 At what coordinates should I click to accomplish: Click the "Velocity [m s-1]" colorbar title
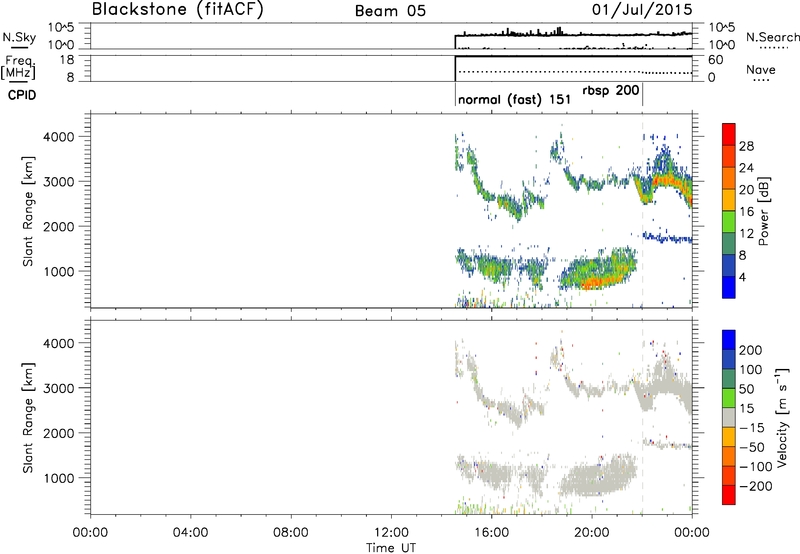point(783,417)
